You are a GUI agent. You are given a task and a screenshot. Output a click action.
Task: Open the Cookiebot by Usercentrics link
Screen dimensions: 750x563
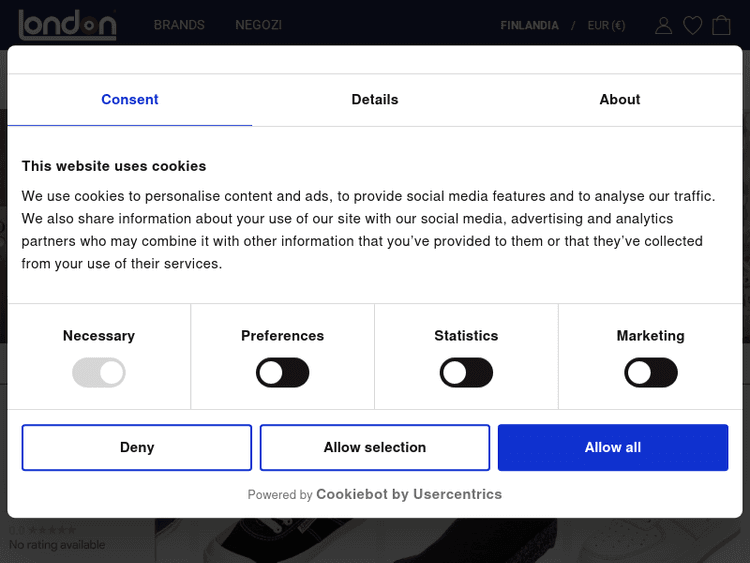[x=408, y=494]
